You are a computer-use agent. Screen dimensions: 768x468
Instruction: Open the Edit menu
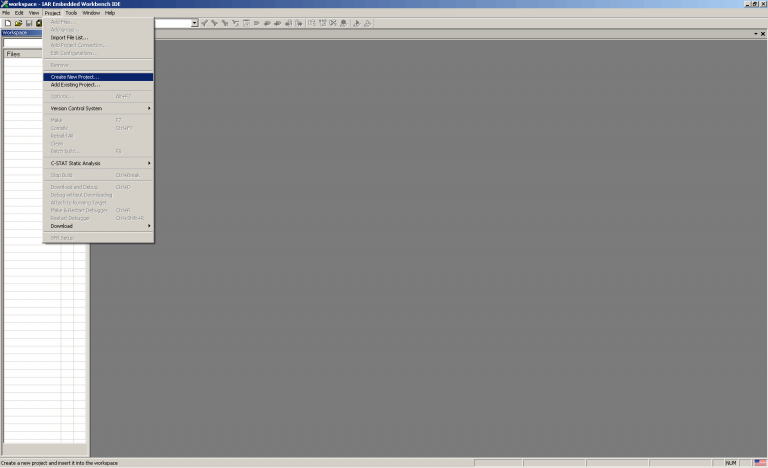point(19,13)
